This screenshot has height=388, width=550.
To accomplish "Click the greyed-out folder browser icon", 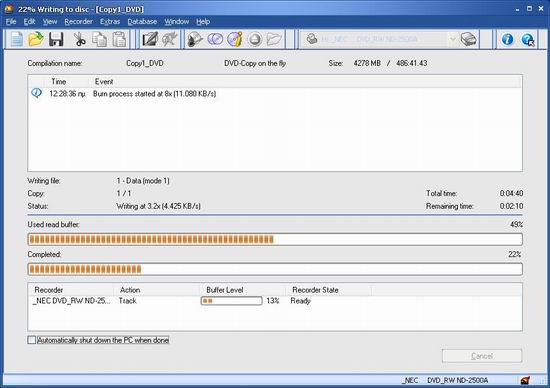I will [274, 39].
